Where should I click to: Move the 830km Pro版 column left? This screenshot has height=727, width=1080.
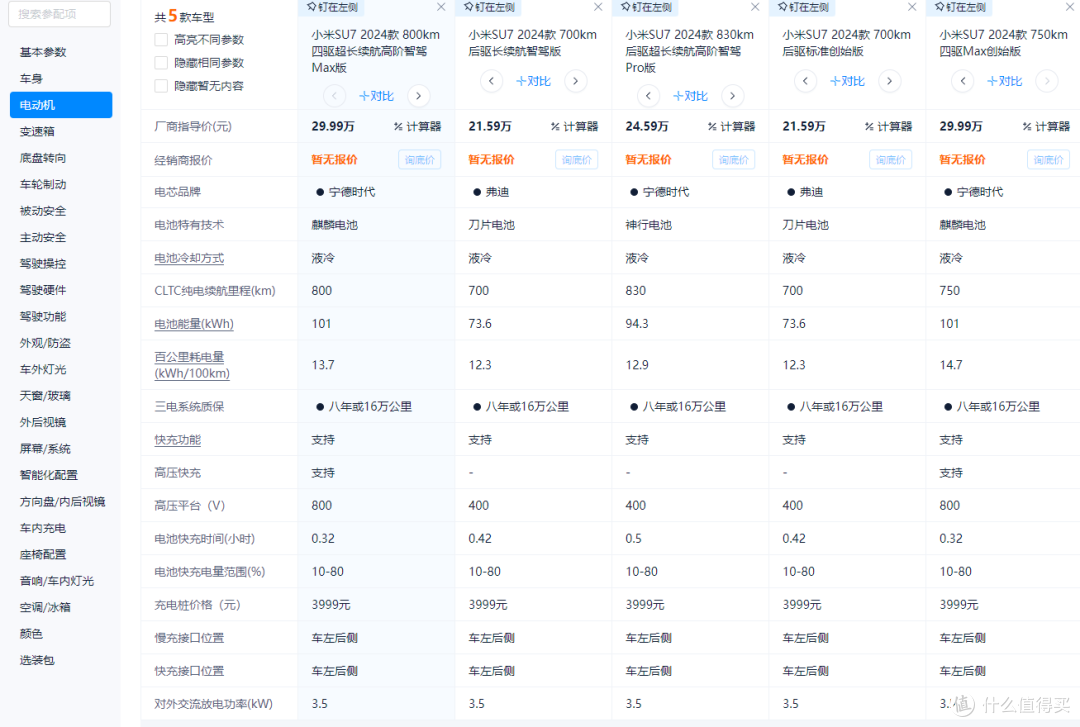click(x=648, y=96)
